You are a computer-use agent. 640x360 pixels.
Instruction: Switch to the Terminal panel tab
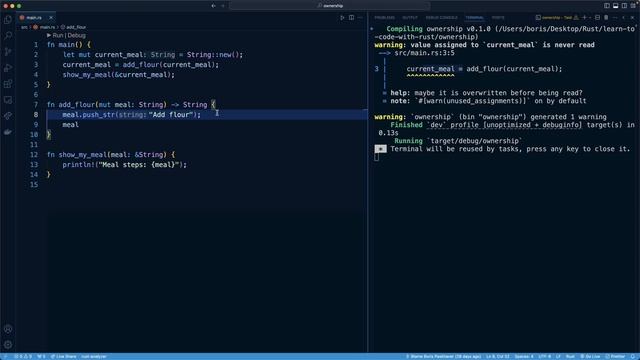[474, 18]
